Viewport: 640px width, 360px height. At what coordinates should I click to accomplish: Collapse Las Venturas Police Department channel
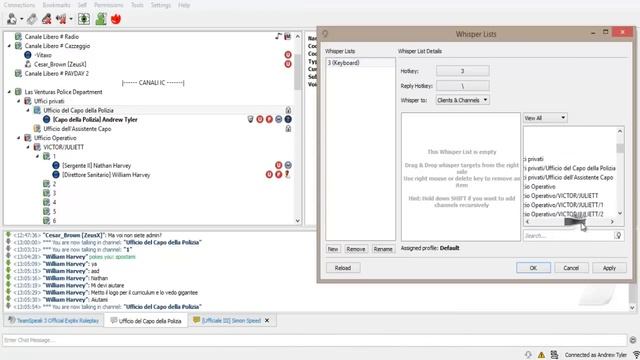click(9, 92)
